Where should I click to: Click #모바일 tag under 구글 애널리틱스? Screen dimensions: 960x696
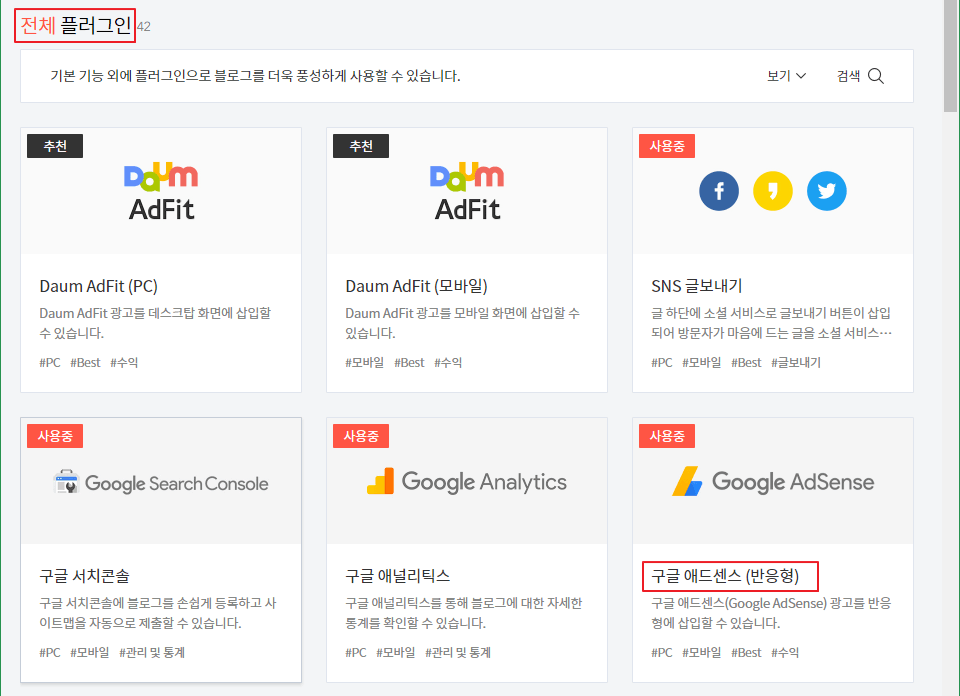click(x=396, y=653)
